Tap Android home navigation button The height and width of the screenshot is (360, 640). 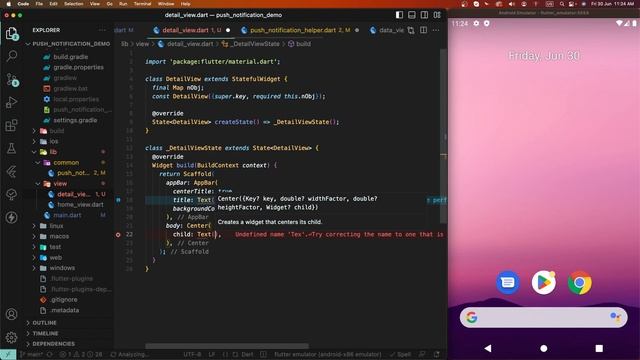tap(543, 348)
